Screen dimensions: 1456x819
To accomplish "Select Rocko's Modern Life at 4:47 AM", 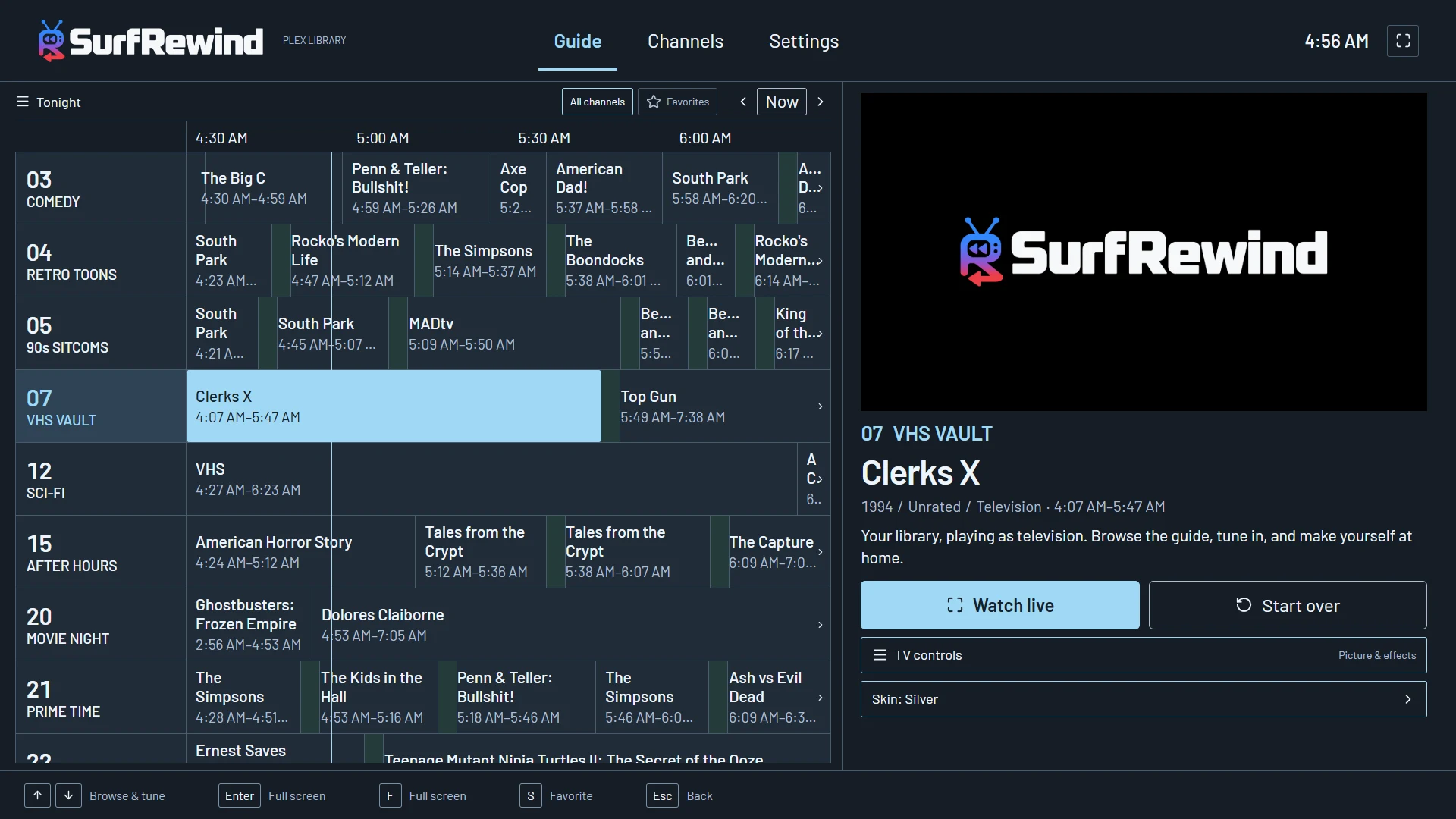I will 352,261.
